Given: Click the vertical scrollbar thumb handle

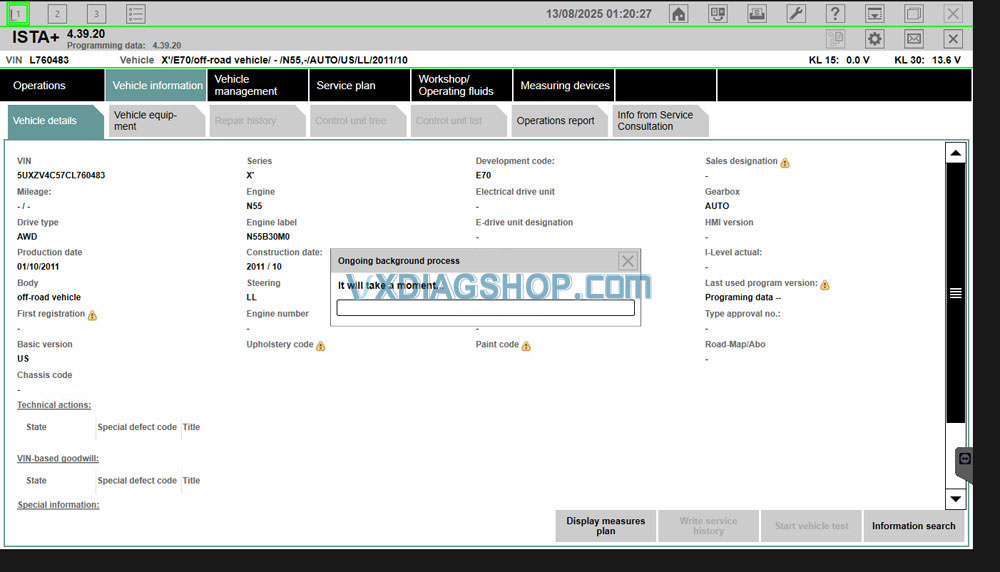Looking at the screenshot, I should click(955, 293).
